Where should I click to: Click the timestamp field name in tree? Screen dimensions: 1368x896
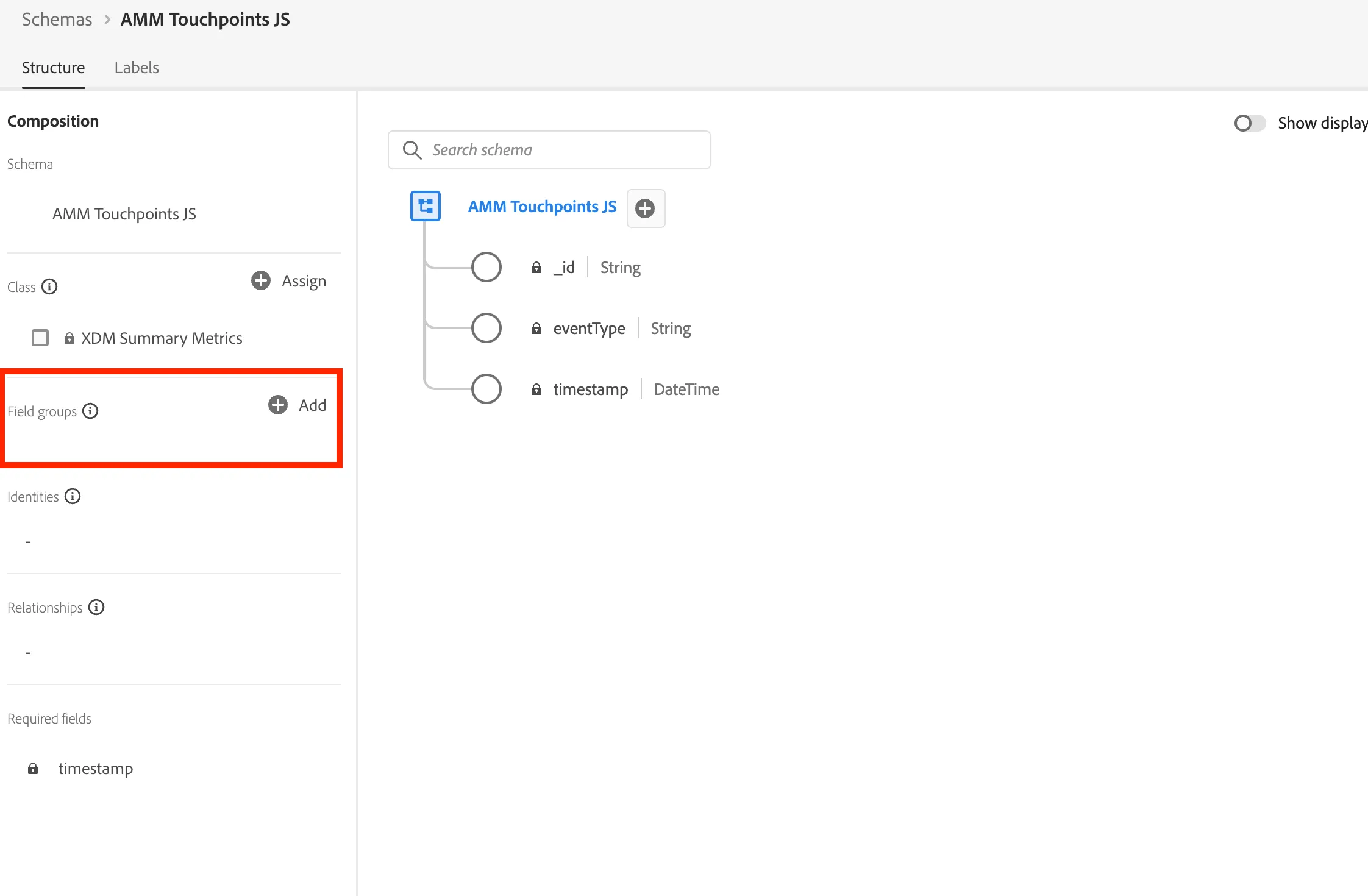(x=591, y=389)
